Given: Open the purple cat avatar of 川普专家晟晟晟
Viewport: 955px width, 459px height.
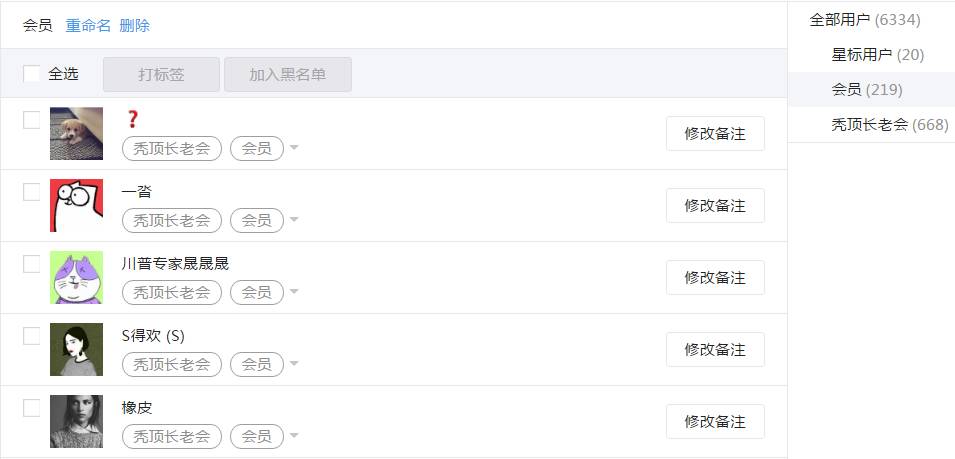Looking at the screenshot, I should (x=76, y=277).
